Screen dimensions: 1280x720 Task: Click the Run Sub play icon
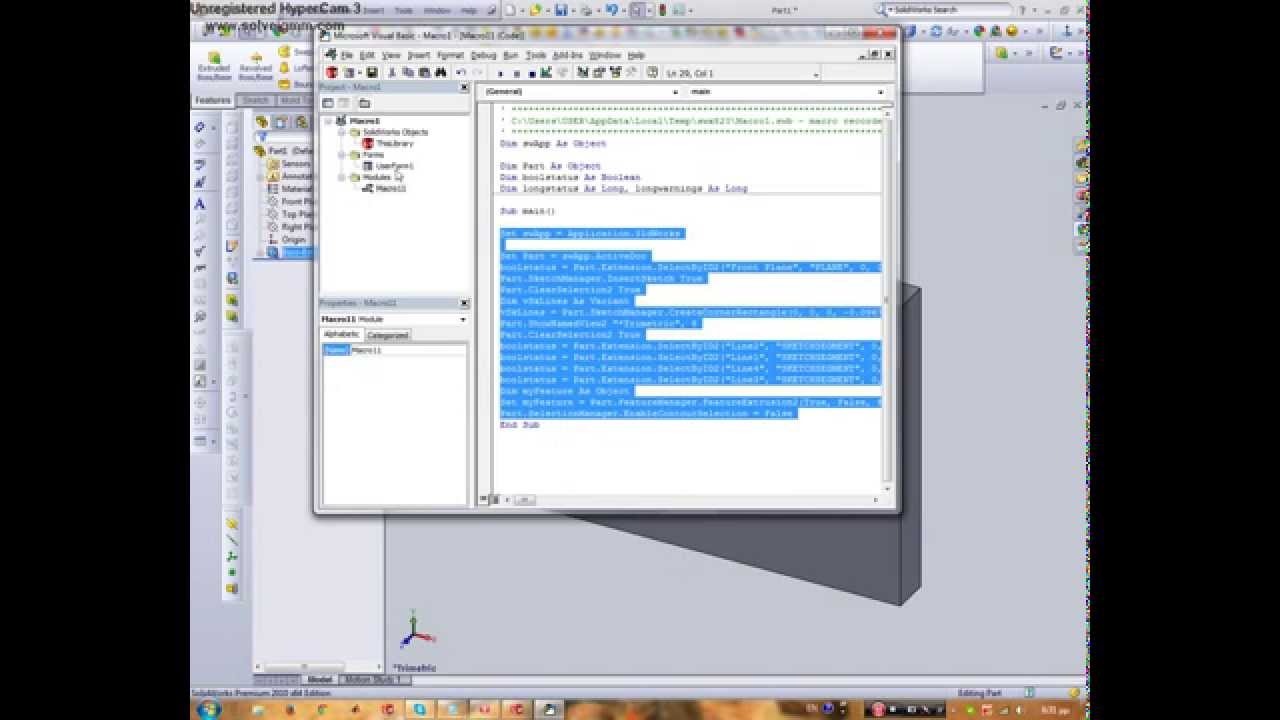[x=500, y=73]
